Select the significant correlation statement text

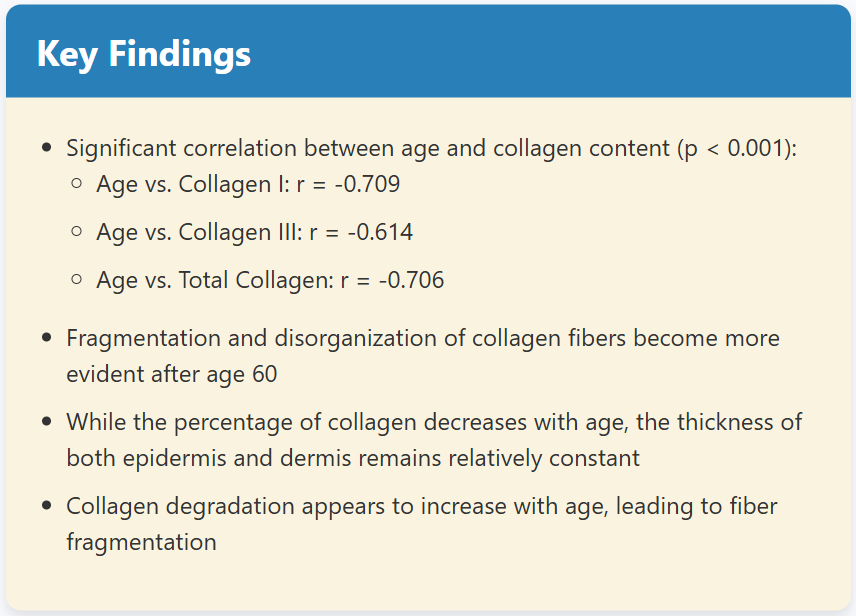click(x=431, y=149)
